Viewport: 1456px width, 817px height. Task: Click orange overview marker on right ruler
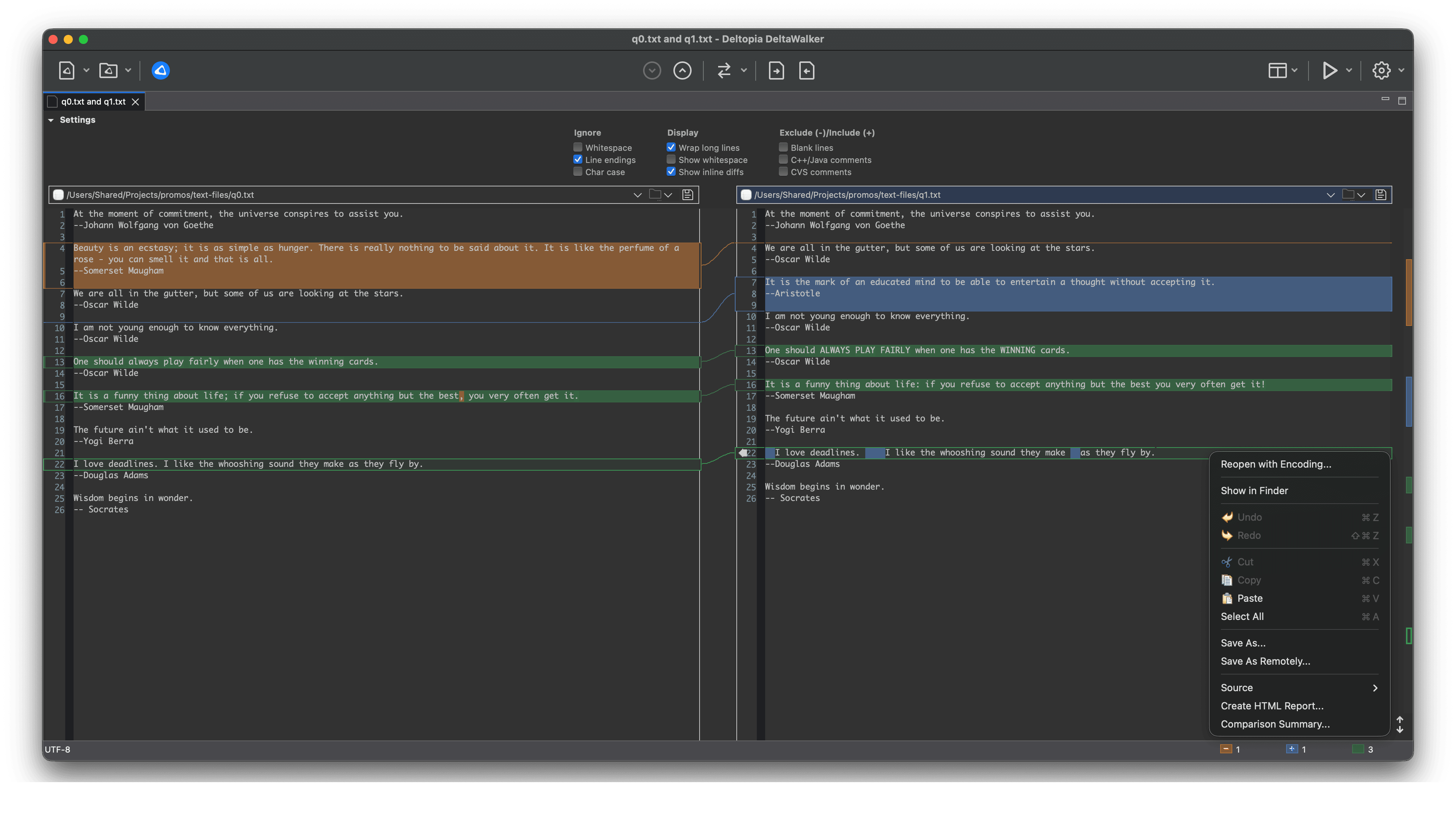coord(1409,292)
